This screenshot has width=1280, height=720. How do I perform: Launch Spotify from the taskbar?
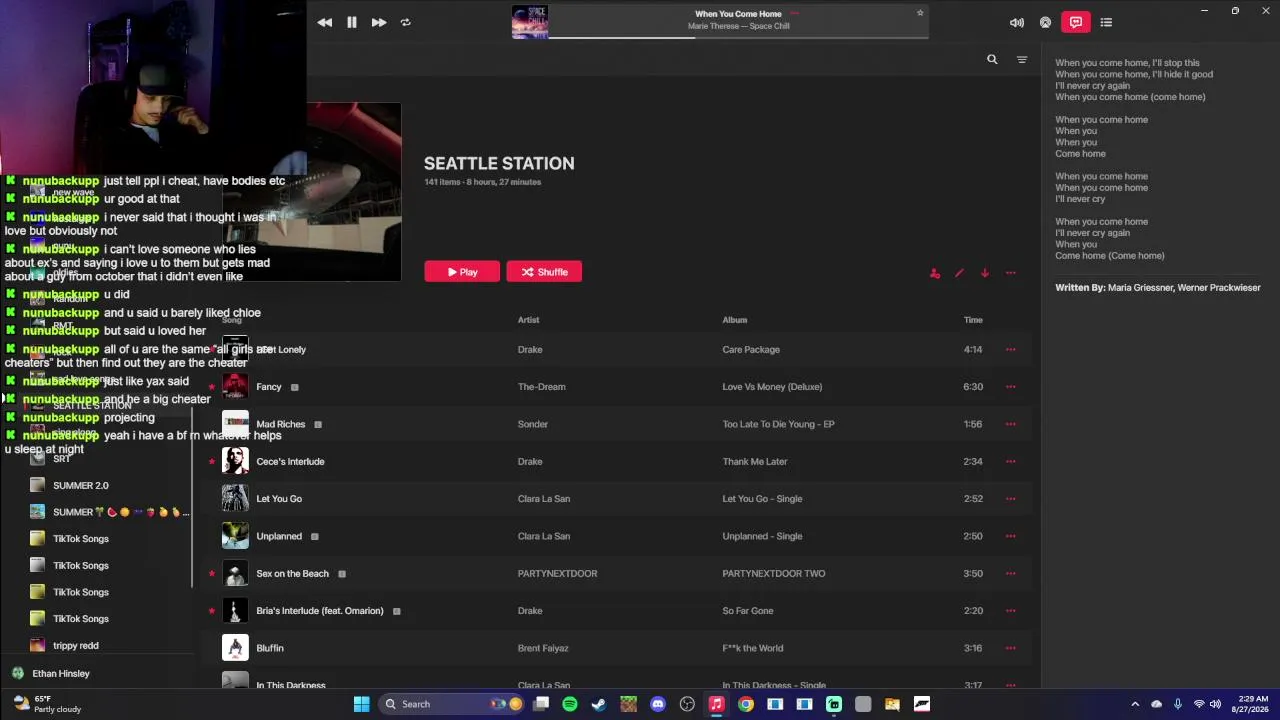[570, 704]
